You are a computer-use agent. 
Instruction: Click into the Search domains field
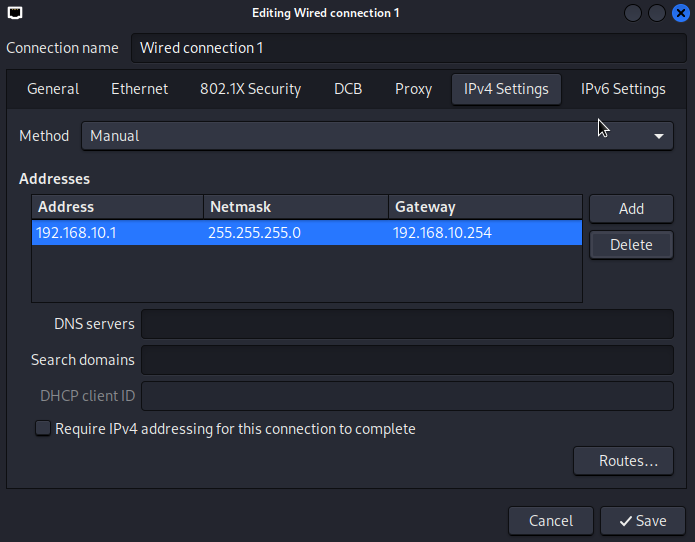(407, 360)
